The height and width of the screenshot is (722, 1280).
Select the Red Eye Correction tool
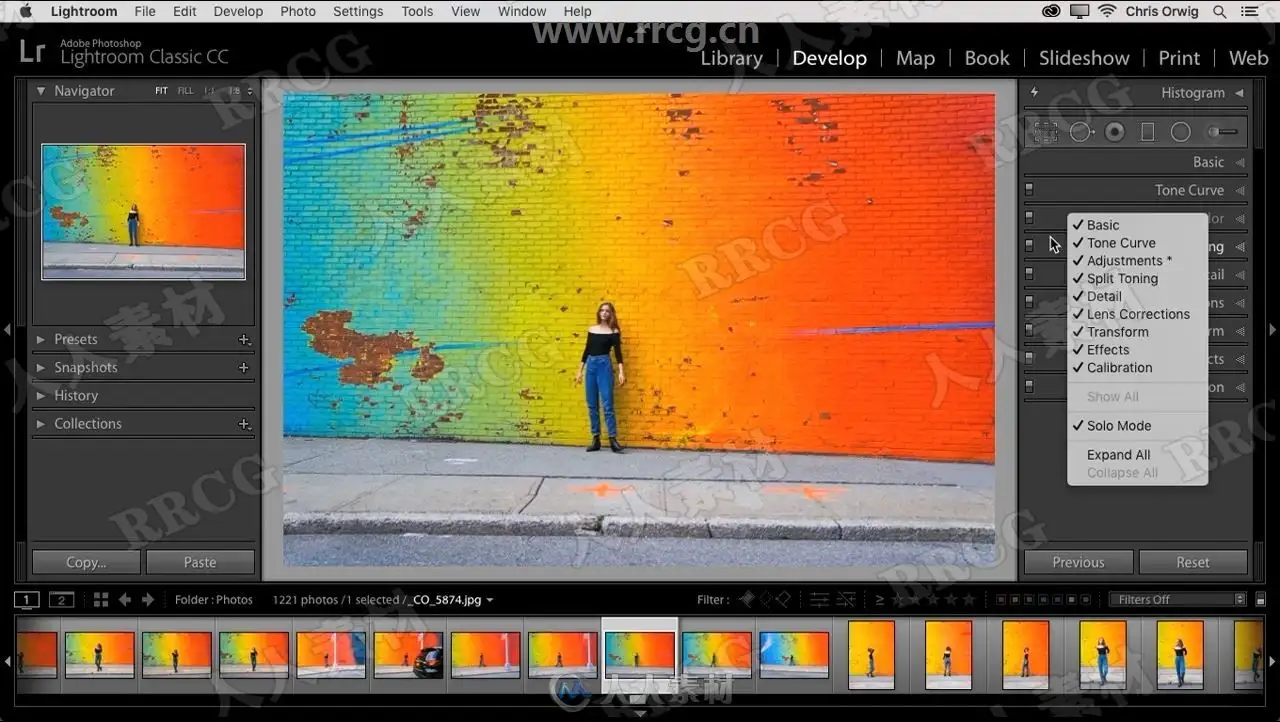coord(1115,132)
